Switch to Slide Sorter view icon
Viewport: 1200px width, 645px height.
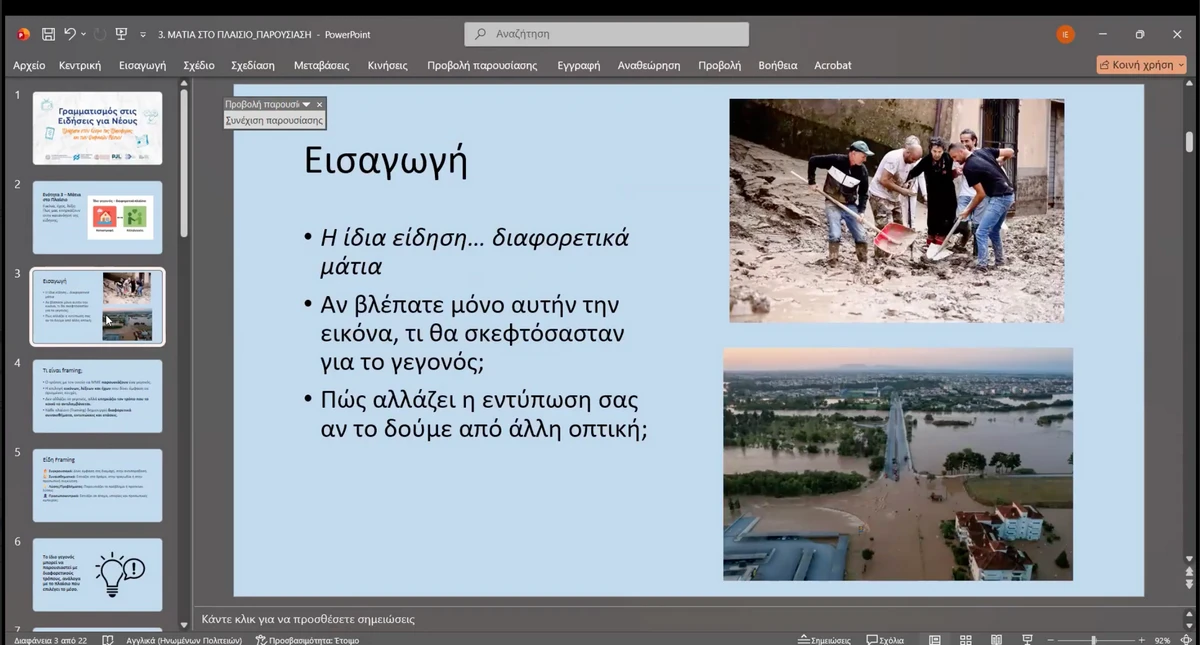coord(966,640)
